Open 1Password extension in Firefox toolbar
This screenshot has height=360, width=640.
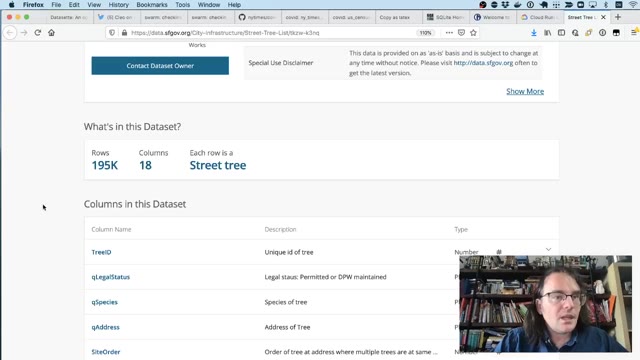602,33
